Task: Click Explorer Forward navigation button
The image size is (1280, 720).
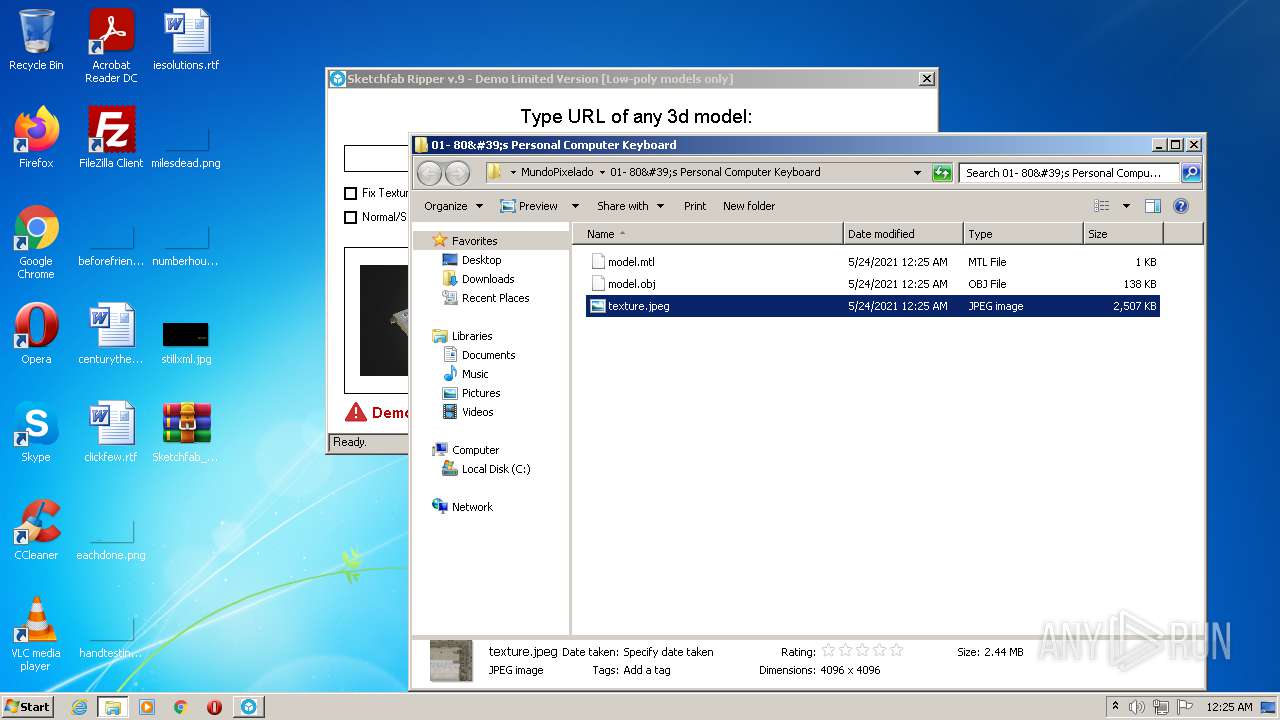Action: pos(457,173)
